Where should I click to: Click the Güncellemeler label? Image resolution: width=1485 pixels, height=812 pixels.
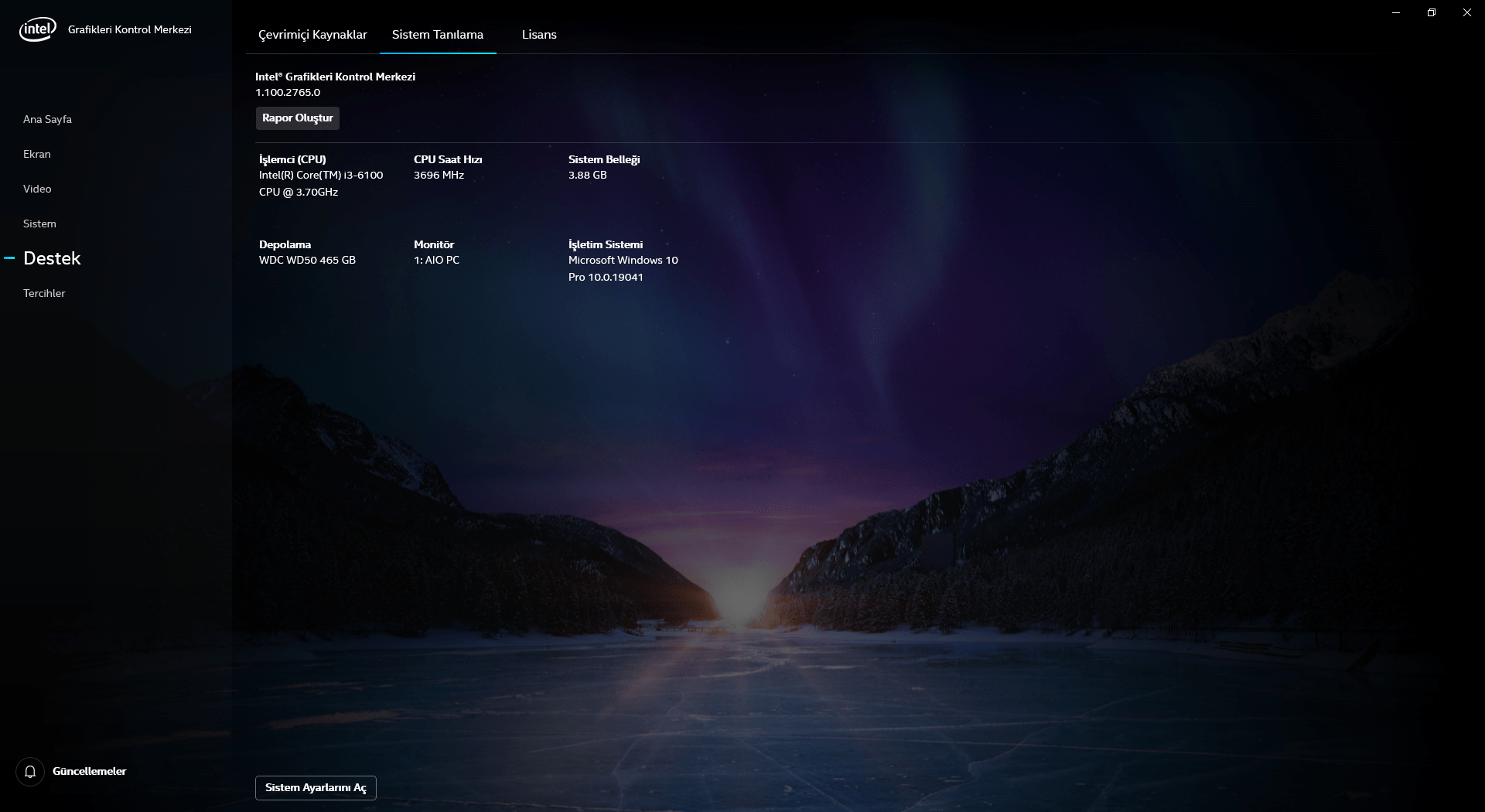(89, 771)
